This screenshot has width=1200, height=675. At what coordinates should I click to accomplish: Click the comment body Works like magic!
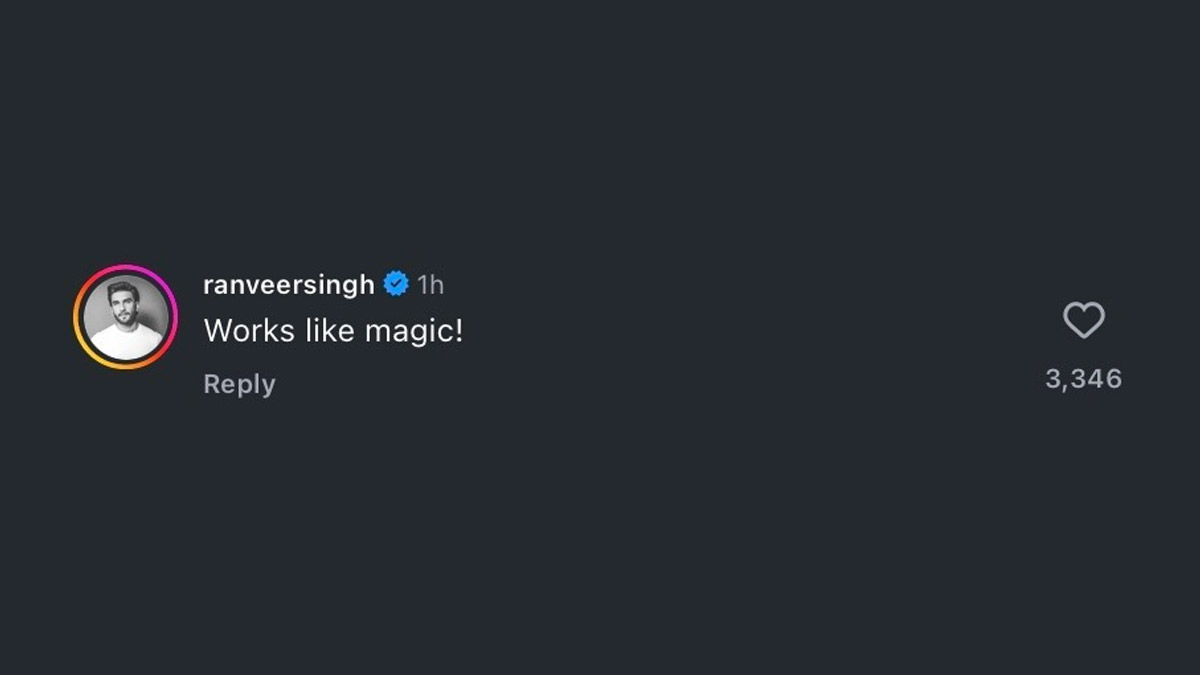[333, 331]
